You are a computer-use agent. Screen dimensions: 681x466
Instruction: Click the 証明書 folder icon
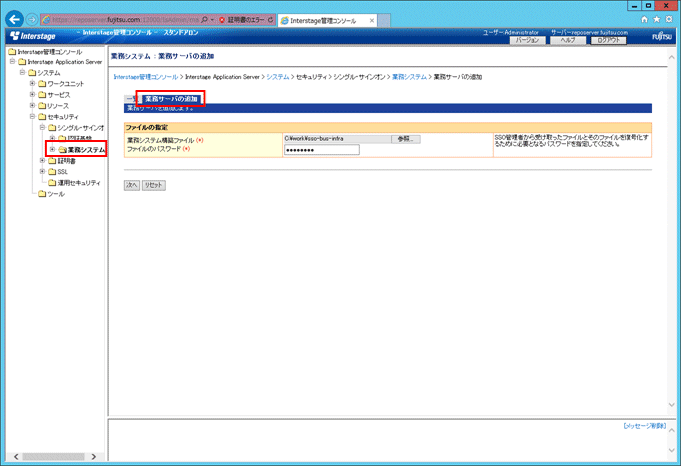[52, 161]
